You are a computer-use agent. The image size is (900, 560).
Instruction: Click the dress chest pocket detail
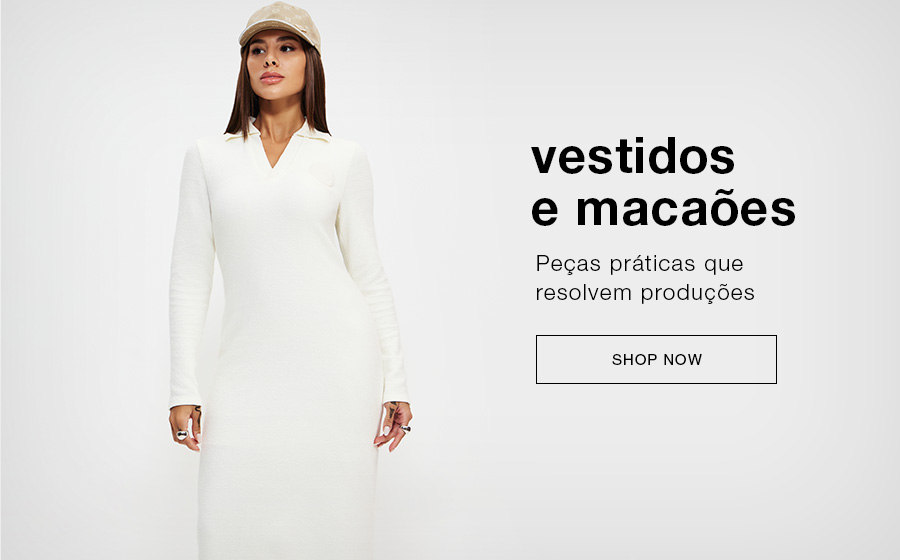coord(321,176)
